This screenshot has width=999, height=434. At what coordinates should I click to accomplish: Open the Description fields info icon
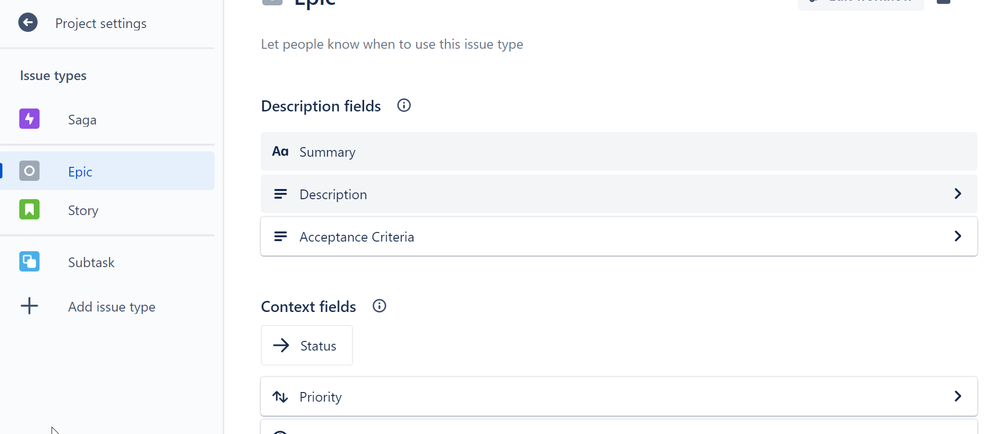coord(404,105)
